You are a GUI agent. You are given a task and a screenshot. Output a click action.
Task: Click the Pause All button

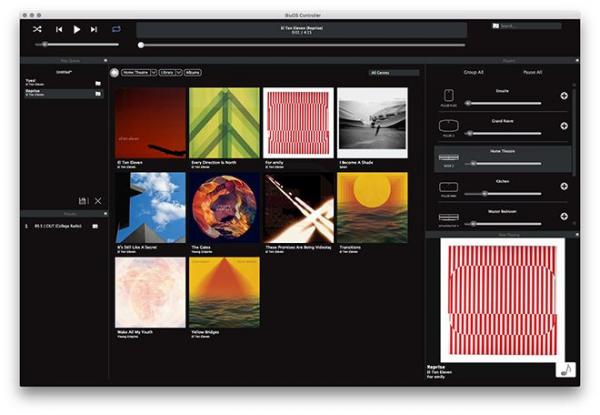(533, 72)
